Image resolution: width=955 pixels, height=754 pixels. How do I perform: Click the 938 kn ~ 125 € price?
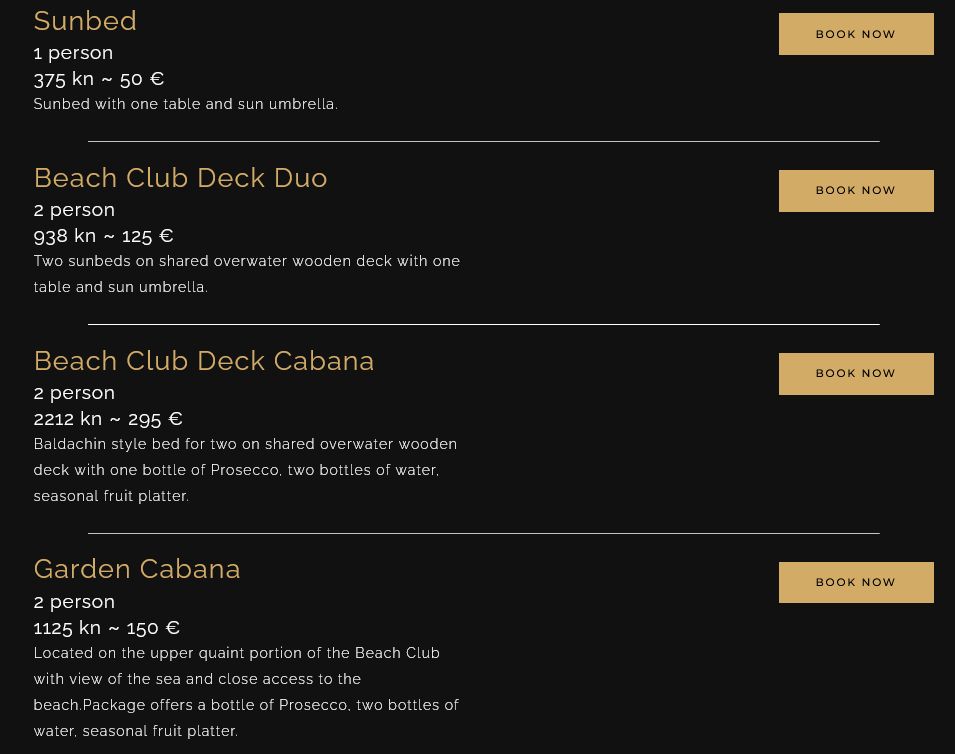coord(103,235)
